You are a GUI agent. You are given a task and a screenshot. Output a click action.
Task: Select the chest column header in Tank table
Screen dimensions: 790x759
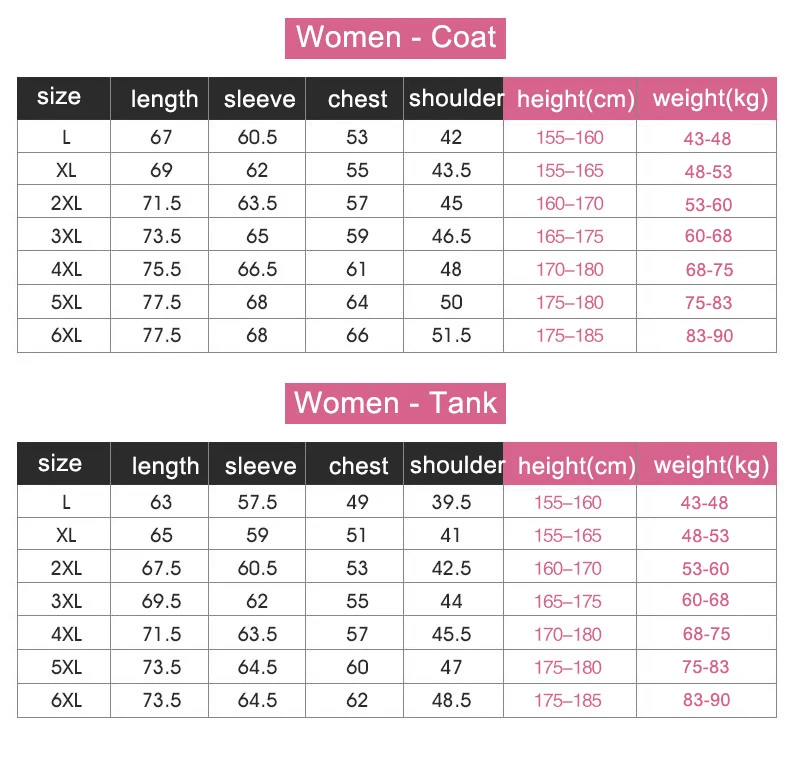click(x=358, y=466)
